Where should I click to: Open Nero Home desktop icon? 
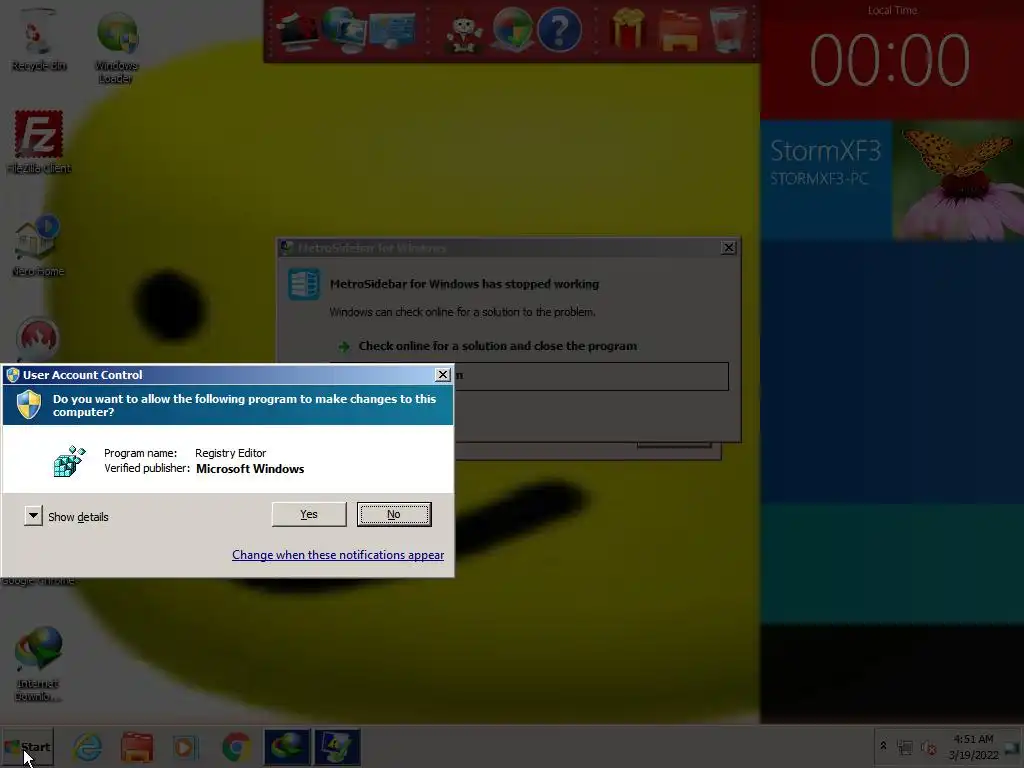click(38, 246)
